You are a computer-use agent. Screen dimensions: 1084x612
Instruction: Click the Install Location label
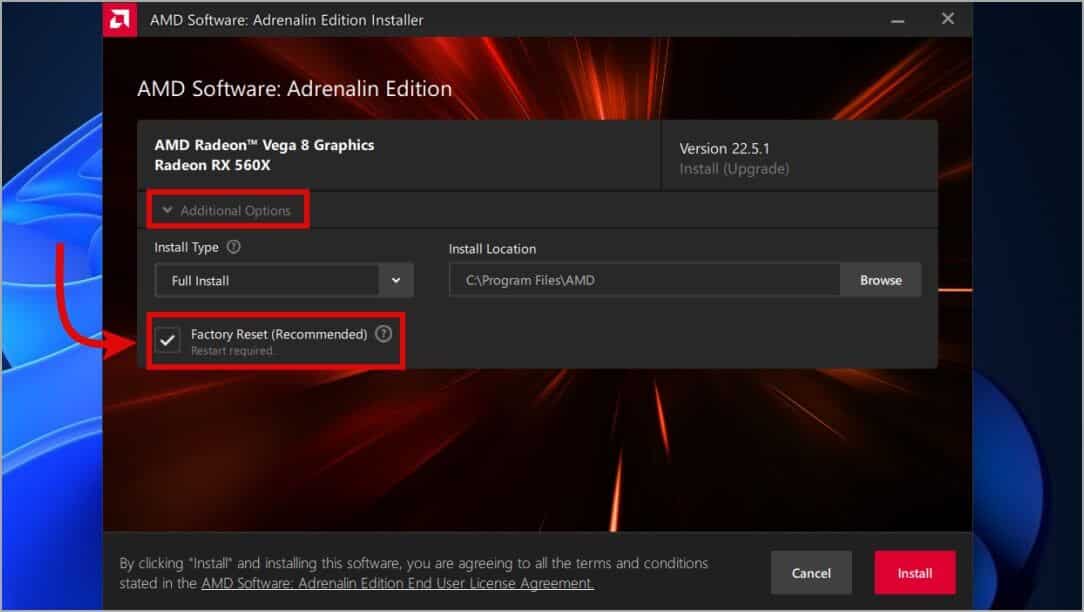492,249
